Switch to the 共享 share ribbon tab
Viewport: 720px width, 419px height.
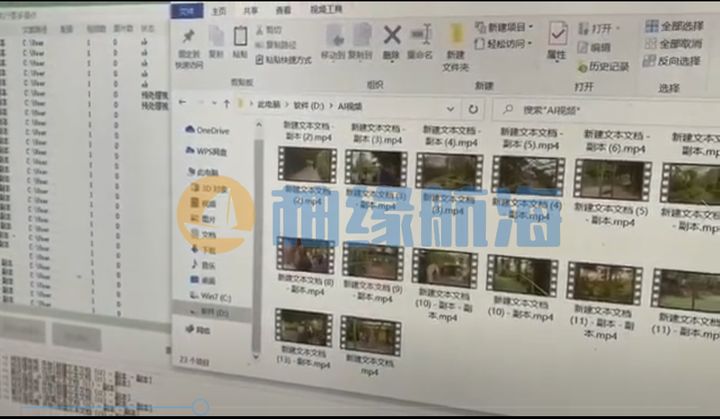click(x=251, y=11)
